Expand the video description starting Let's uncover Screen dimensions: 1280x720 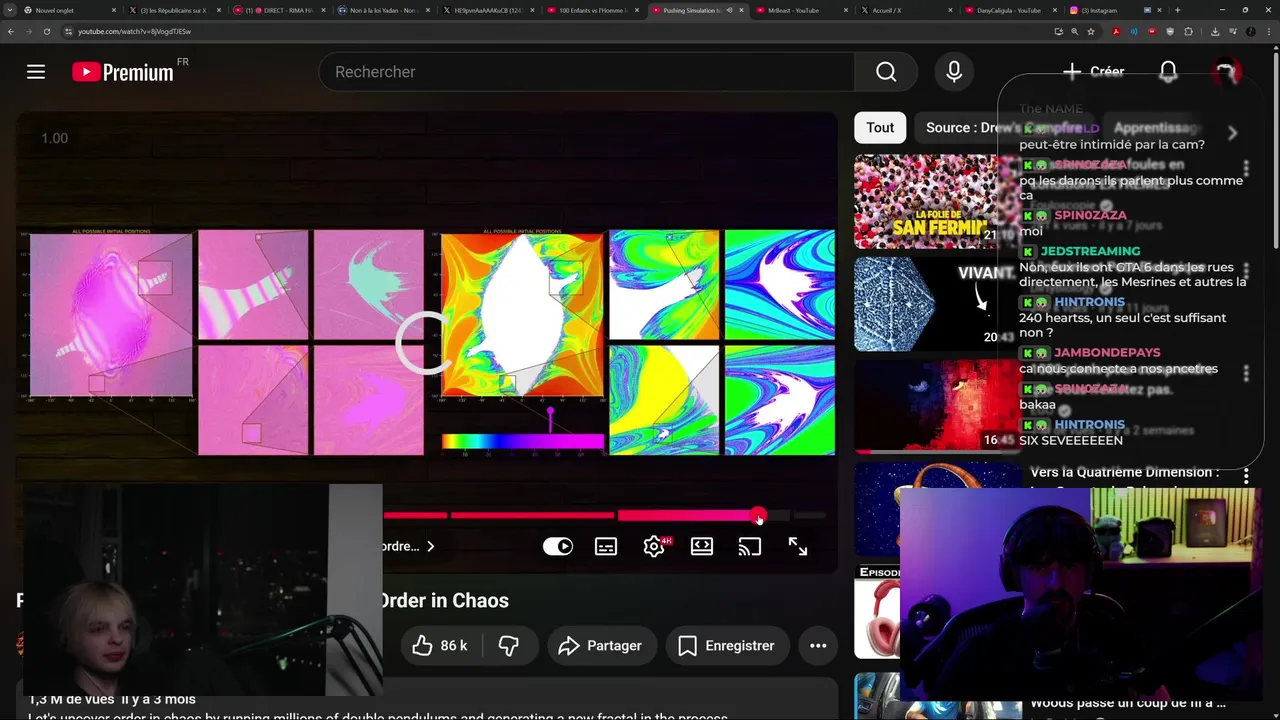point(378,718)
